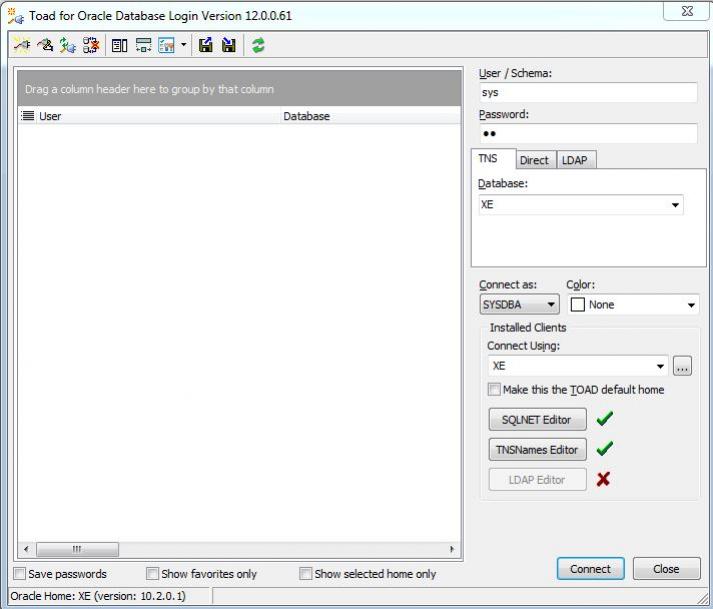Click the export connections floppy icon
The height and width of the screenshot is (609, 713).
coord(206,45)
